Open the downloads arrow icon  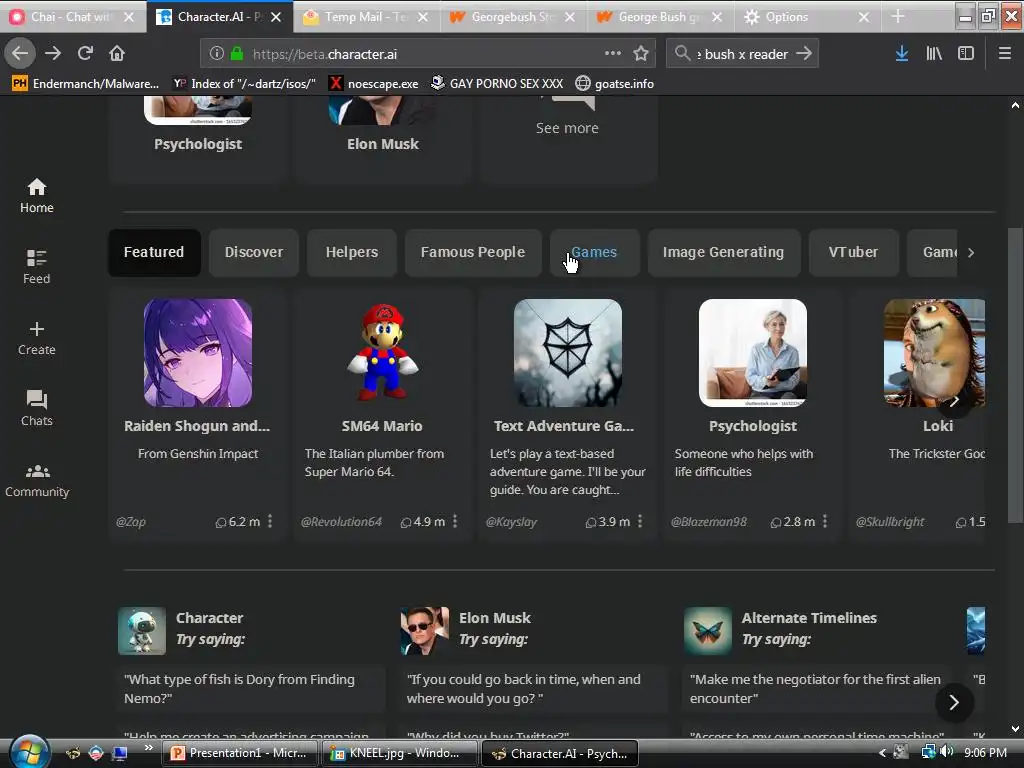click(x=902, y=54)
